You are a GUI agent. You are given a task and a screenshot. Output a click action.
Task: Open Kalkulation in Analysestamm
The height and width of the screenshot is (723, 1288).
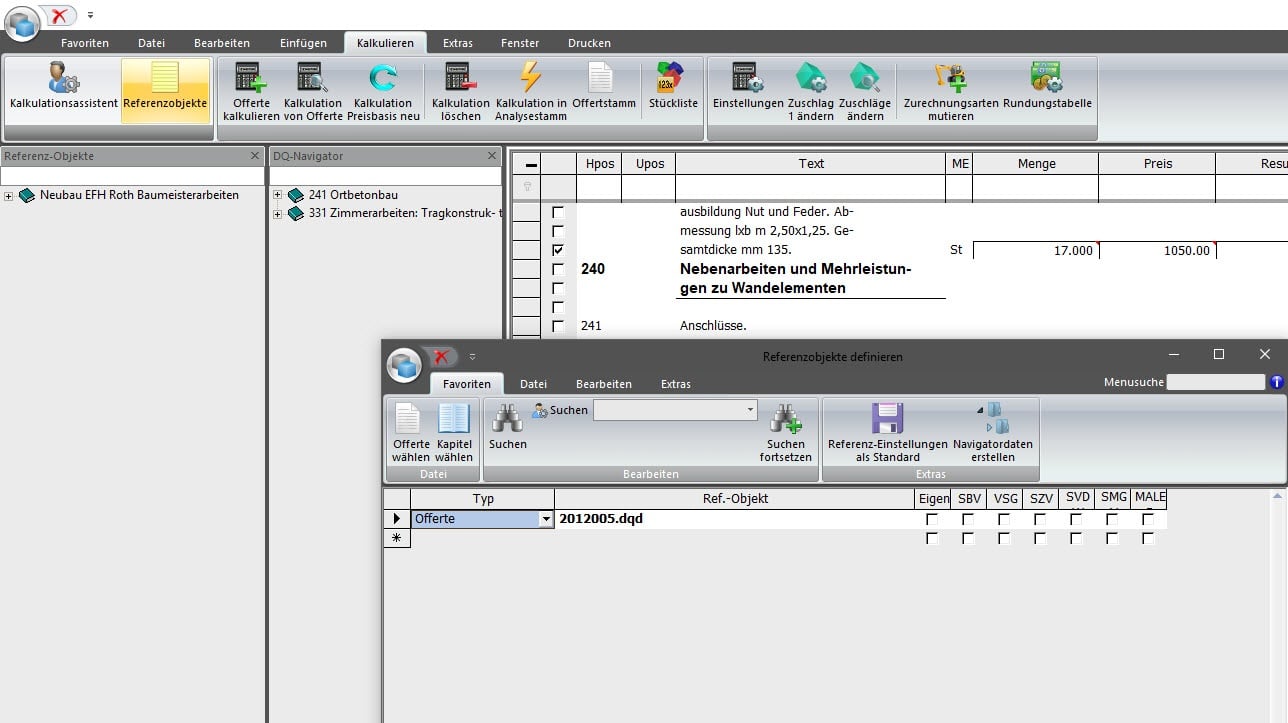531,91
